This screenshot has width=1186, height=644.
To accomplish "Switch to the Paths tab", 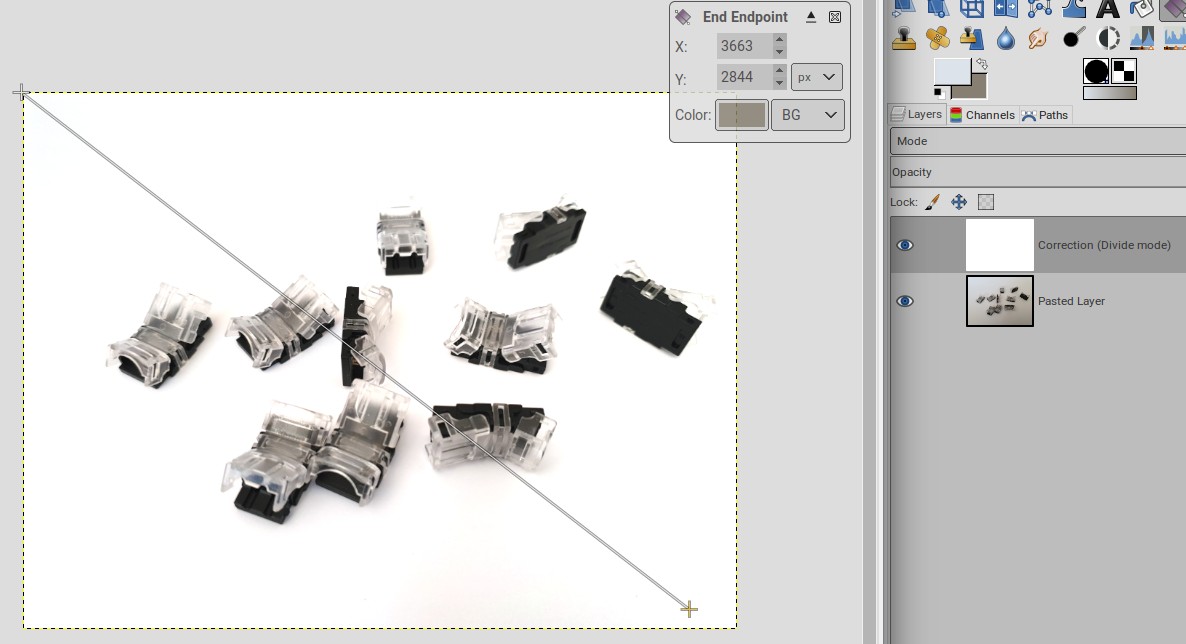I will [1045, 114].
